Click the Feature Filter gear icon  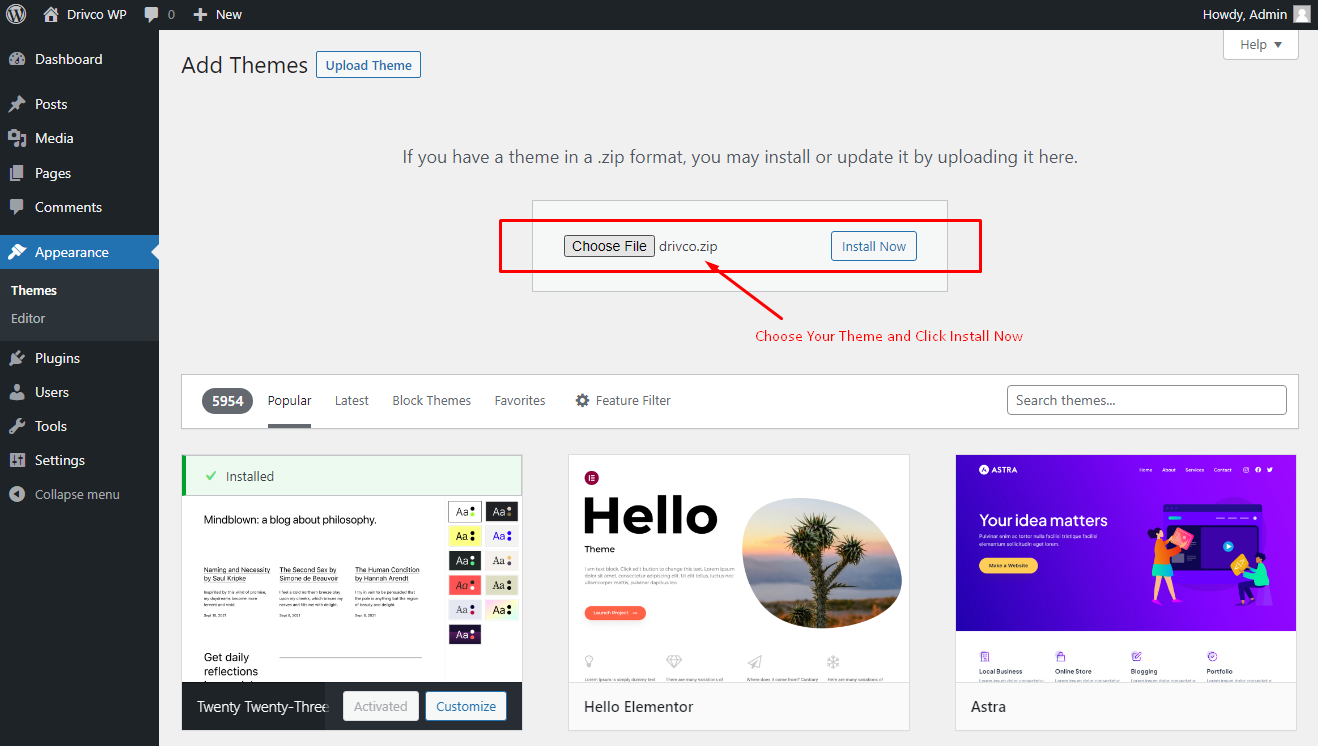tap(582, 400)
